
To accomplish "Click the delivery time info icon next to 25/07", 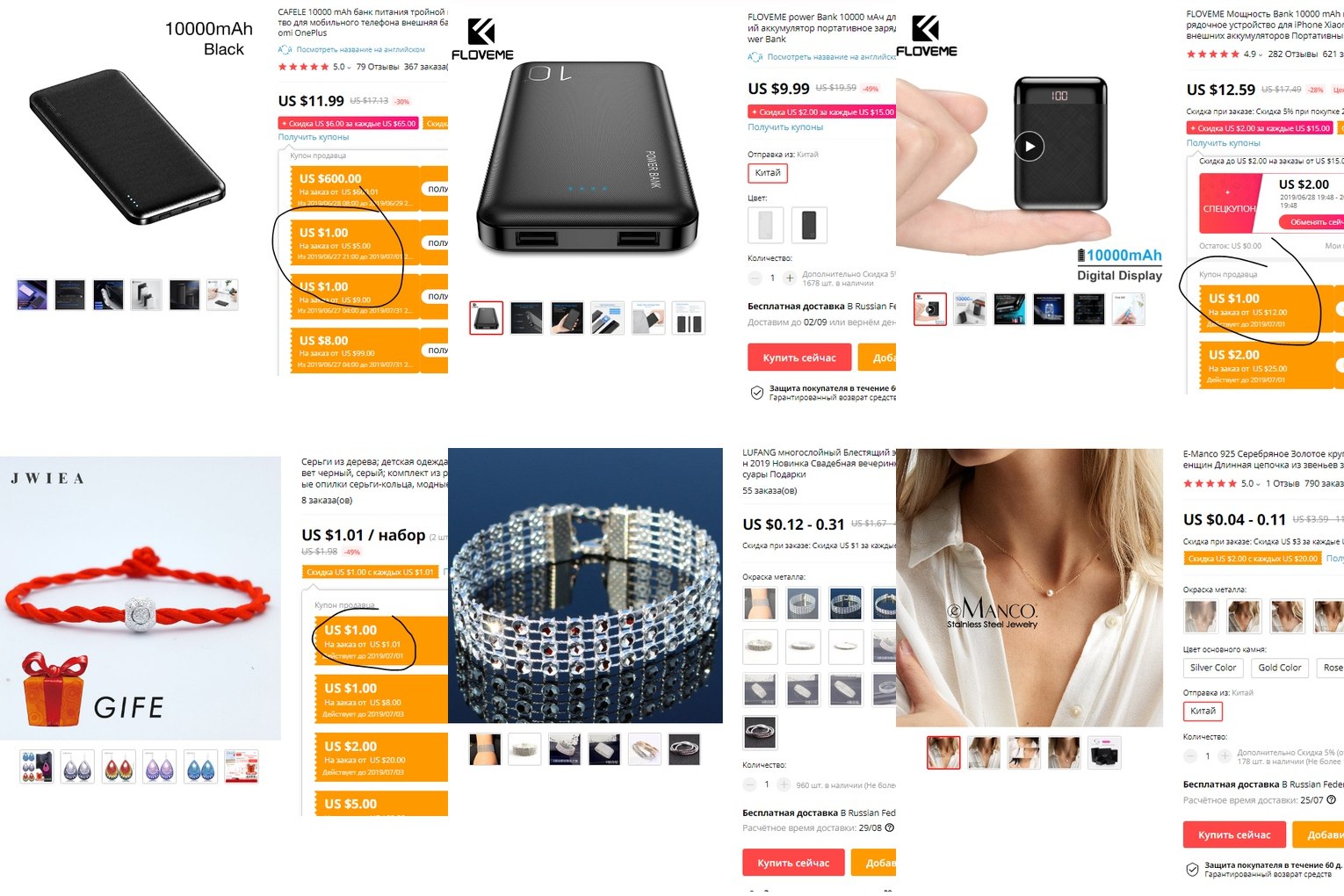I will click(1332, 800).
